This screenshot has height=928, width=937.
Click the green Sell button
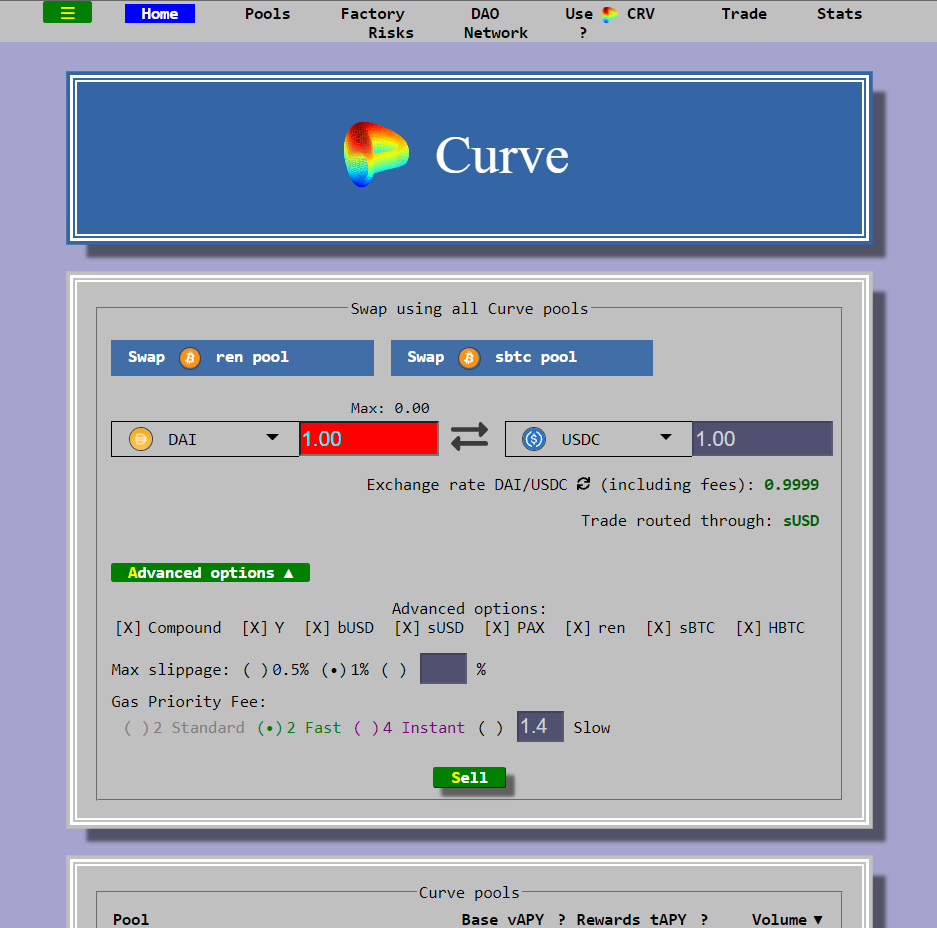coord(469,777)
